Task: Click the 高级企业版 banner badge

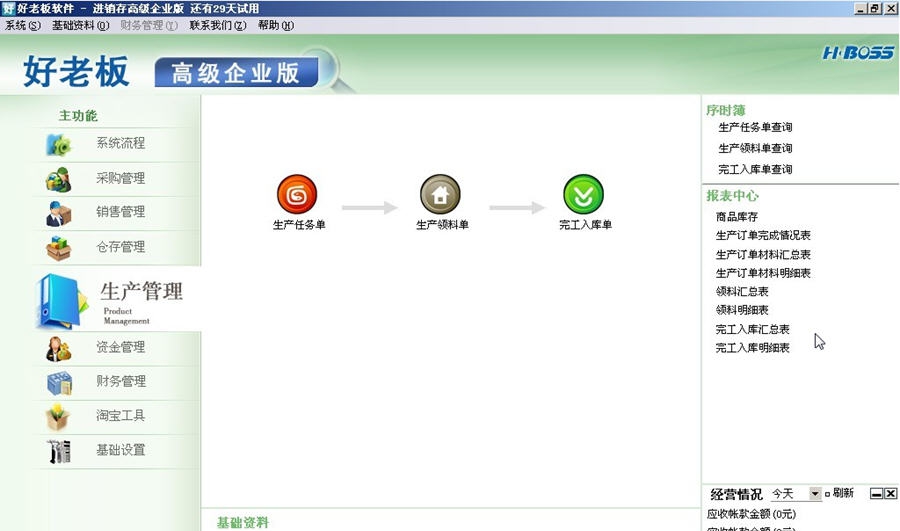Action: pyautogui.click(x=236, y=73)
